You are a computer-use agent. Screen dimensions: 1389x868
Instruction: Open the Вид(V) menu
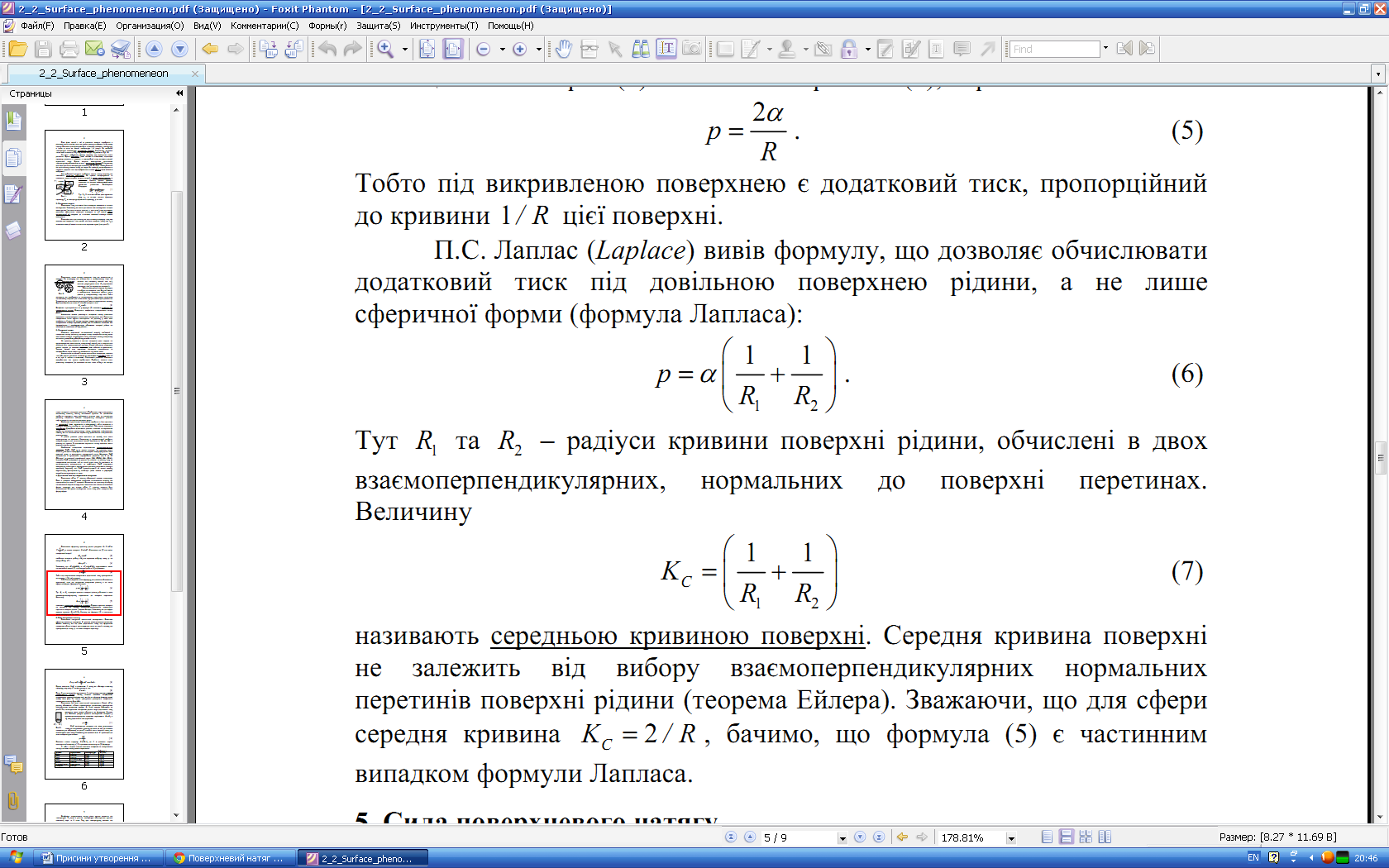coord(207,26)
